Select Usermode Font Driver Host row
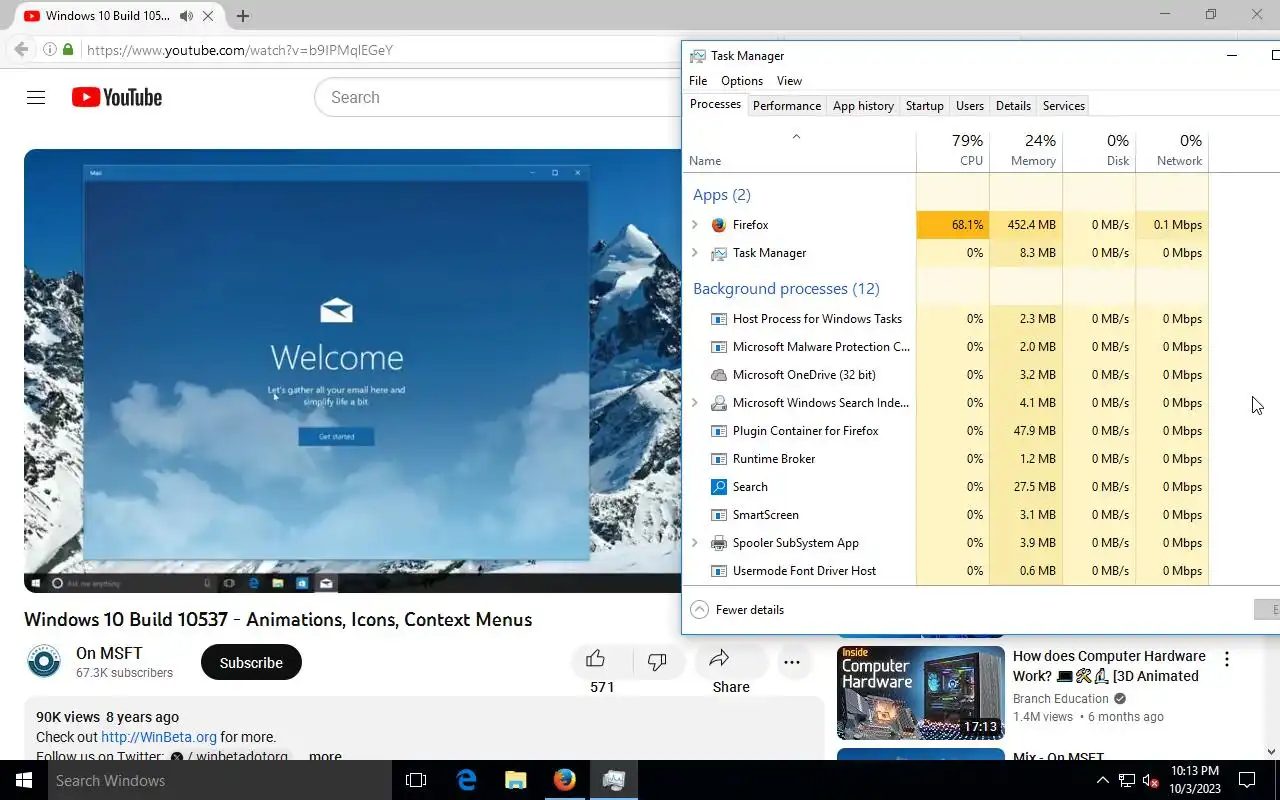The height and width of the screenshot is (800, 1280). [946, 571]
